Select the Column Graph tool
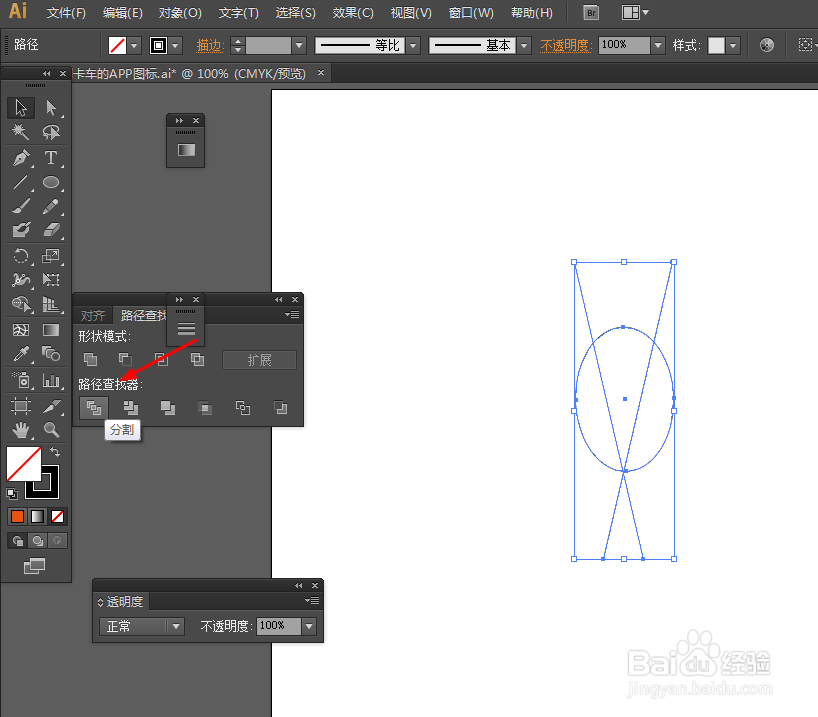818x717 pixels. (x=51, y=380)
